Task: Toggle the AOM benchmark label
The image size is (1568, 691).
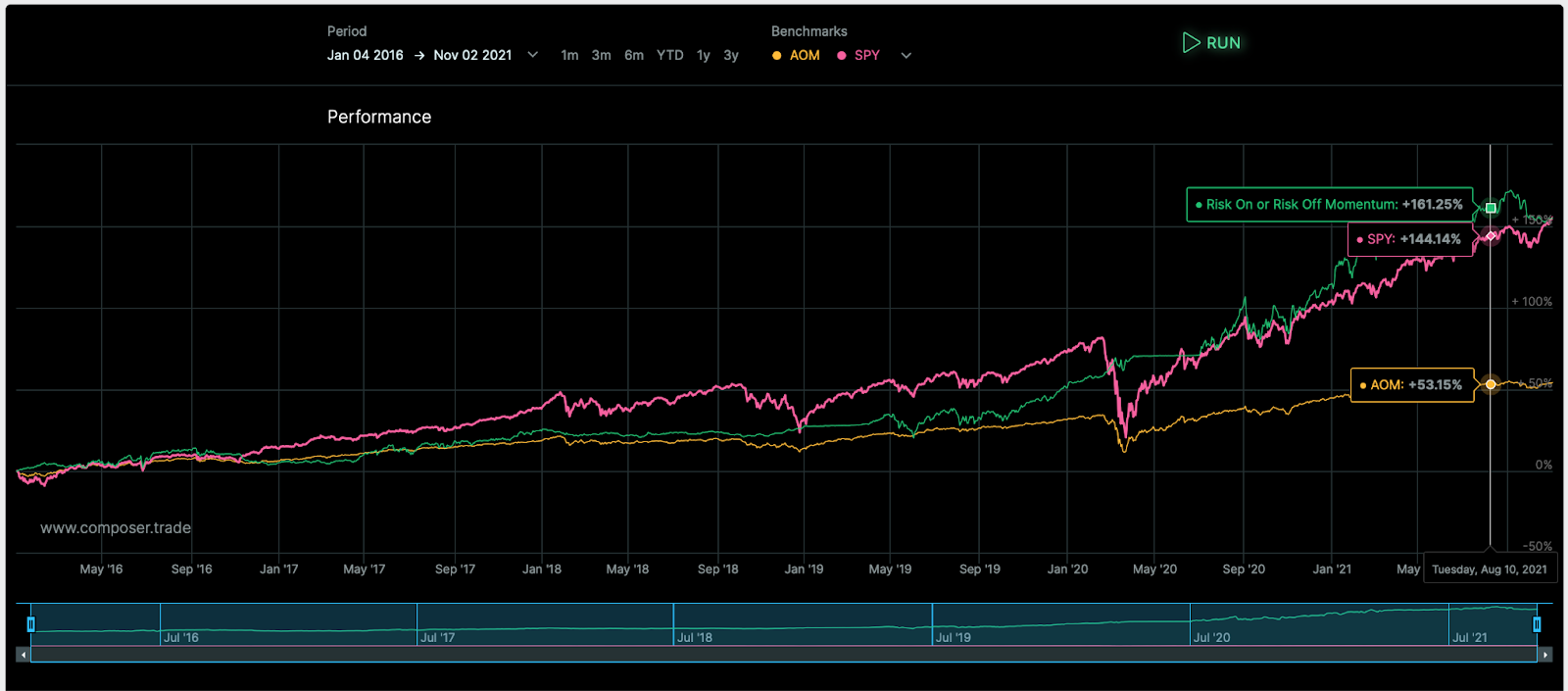Action: point(805,56)
